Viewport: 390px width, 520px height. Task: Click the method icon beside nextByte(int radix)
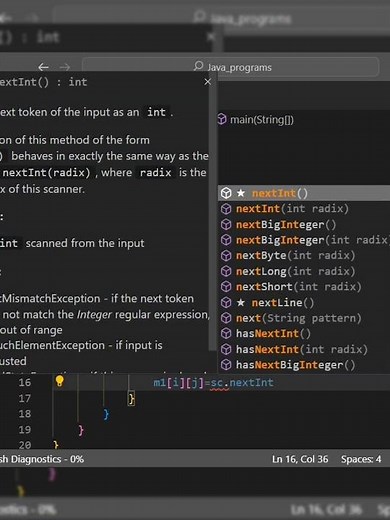click(x=226, y=256)
